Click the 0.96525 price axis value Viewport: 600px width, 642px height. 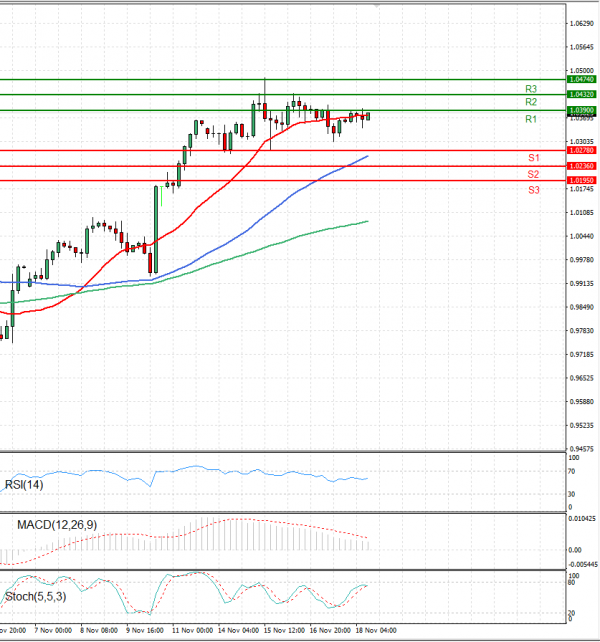(582, 378)
